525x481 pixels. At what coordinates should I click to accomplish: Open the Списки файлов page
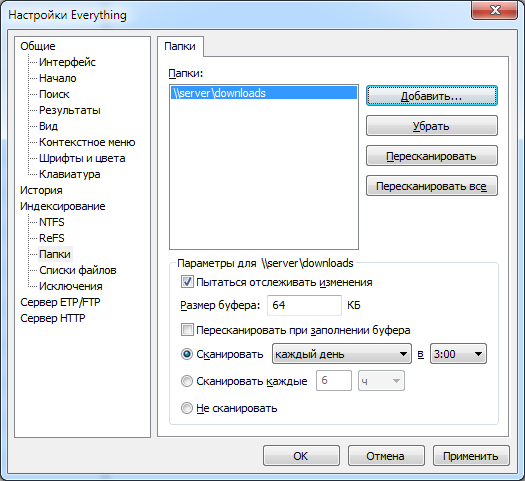[78, 270]
